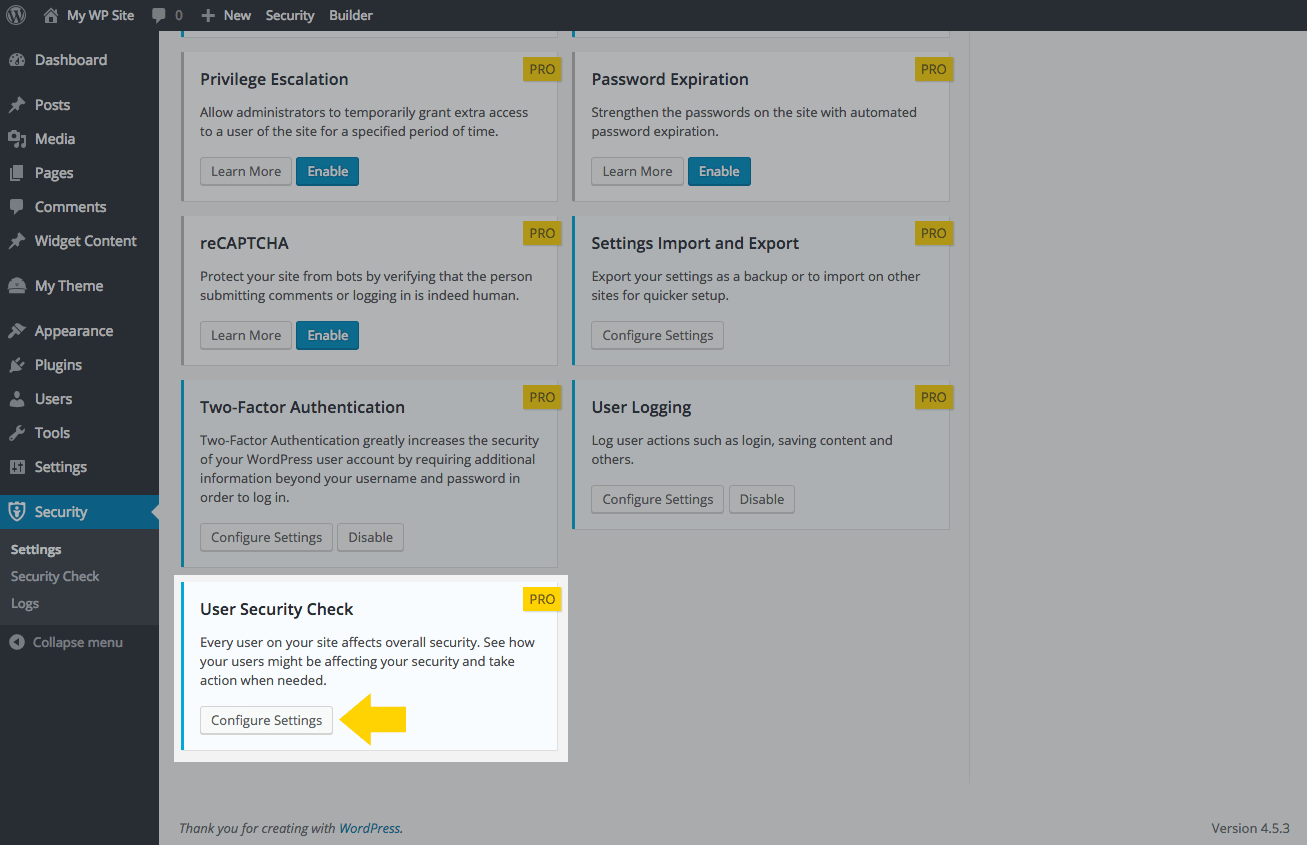This screenshot has height=845, width=1307.
Task: Select the Appearance paintbrush icon
Action: pos(21,330)
